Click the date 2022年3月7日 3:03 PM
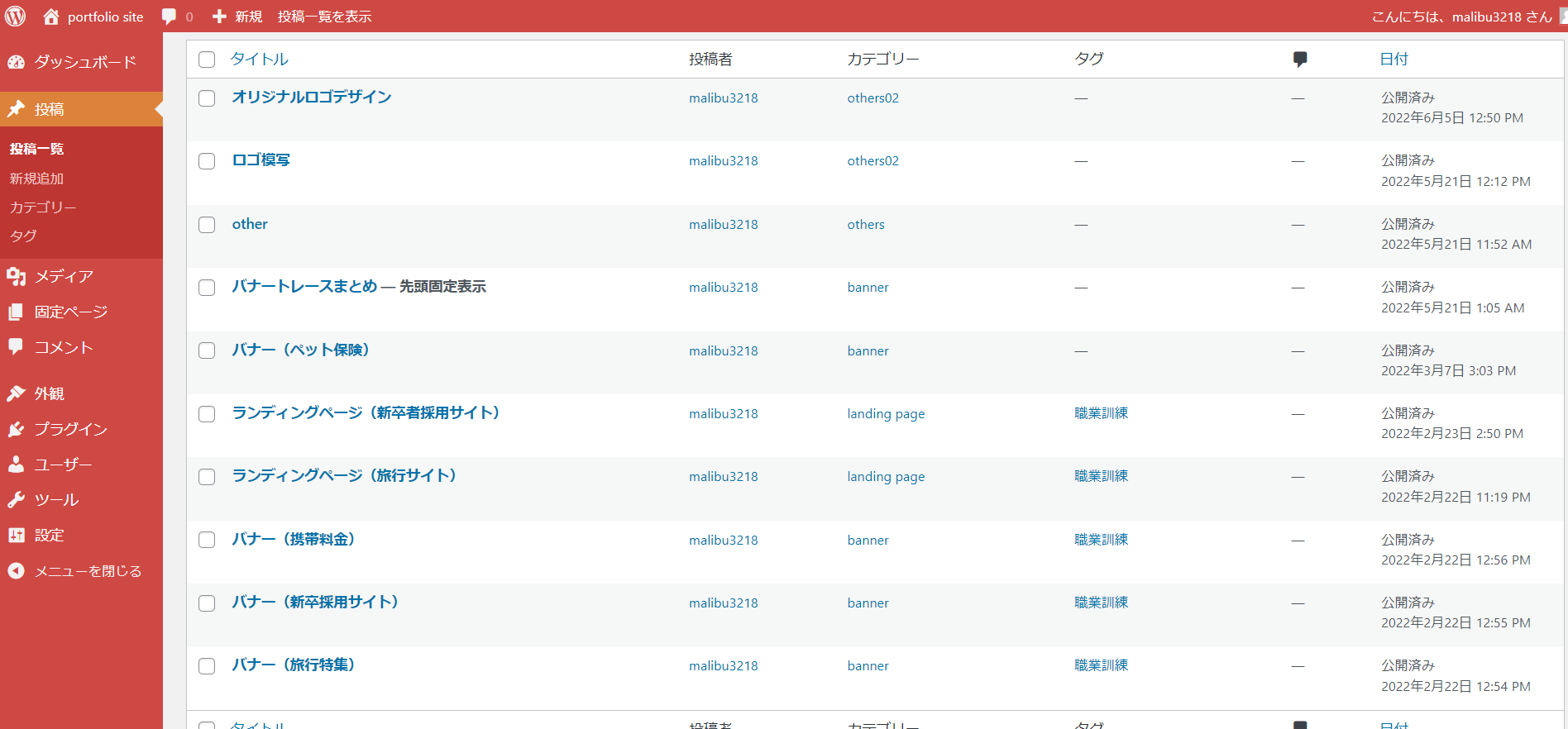 tap(1449, 371)
